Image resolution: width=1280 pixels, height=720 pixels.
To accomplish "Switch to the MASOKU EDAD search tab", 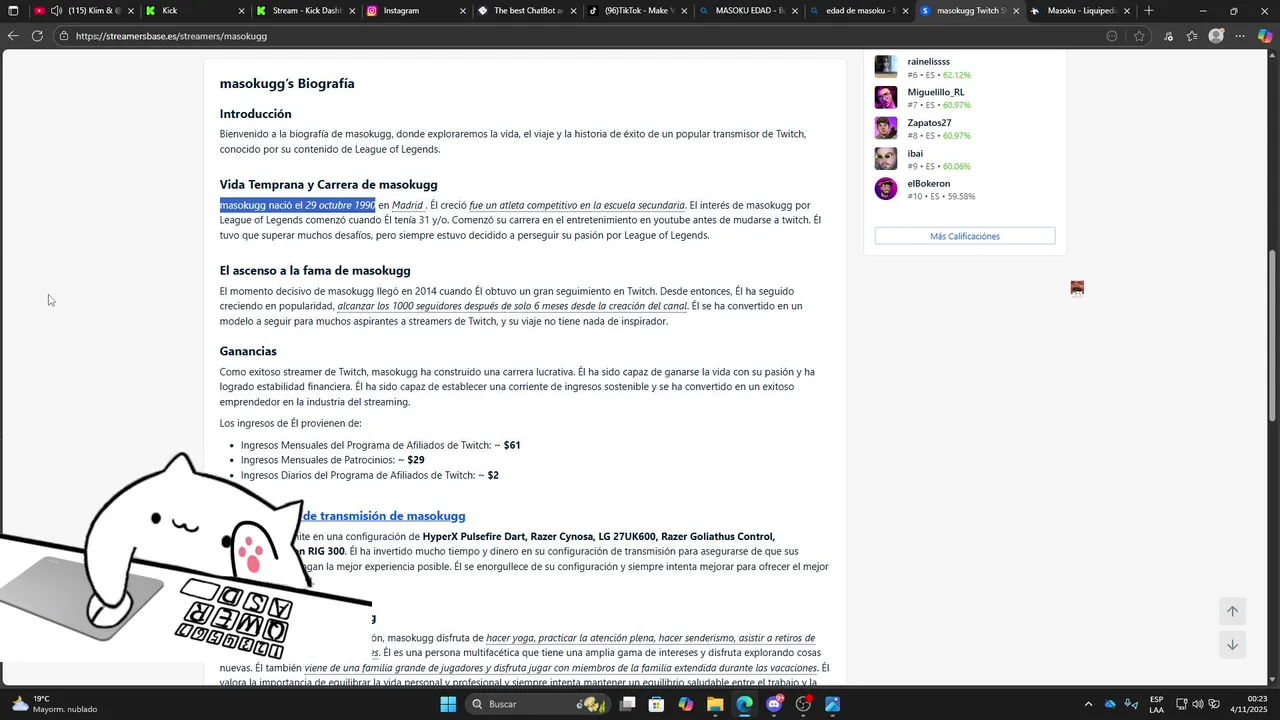I will tap(747, 11).
